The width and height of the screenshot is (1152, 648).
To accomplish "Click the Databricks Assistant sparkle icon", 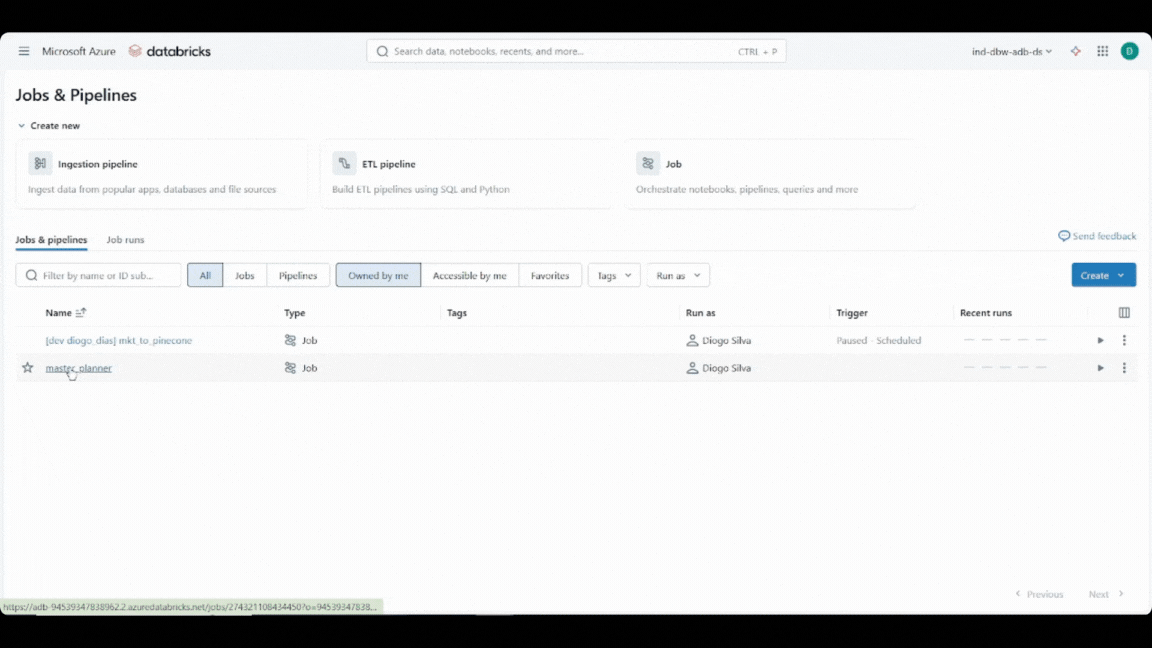I will click(x=1076, y=51).
